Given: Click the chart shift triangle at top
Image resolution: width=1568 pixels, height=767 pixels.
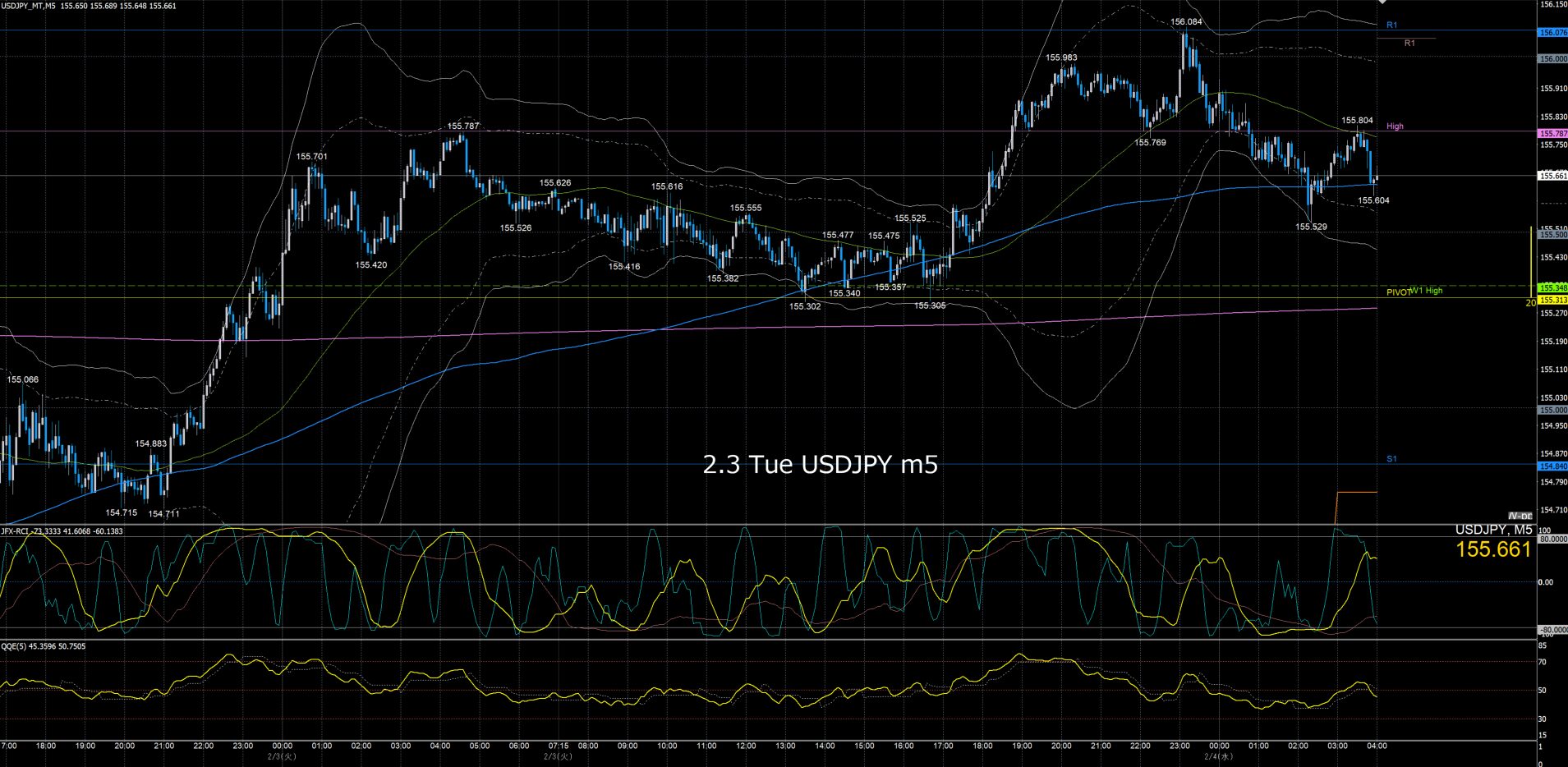Looking at the screenshot, I should coord(1383,2).
